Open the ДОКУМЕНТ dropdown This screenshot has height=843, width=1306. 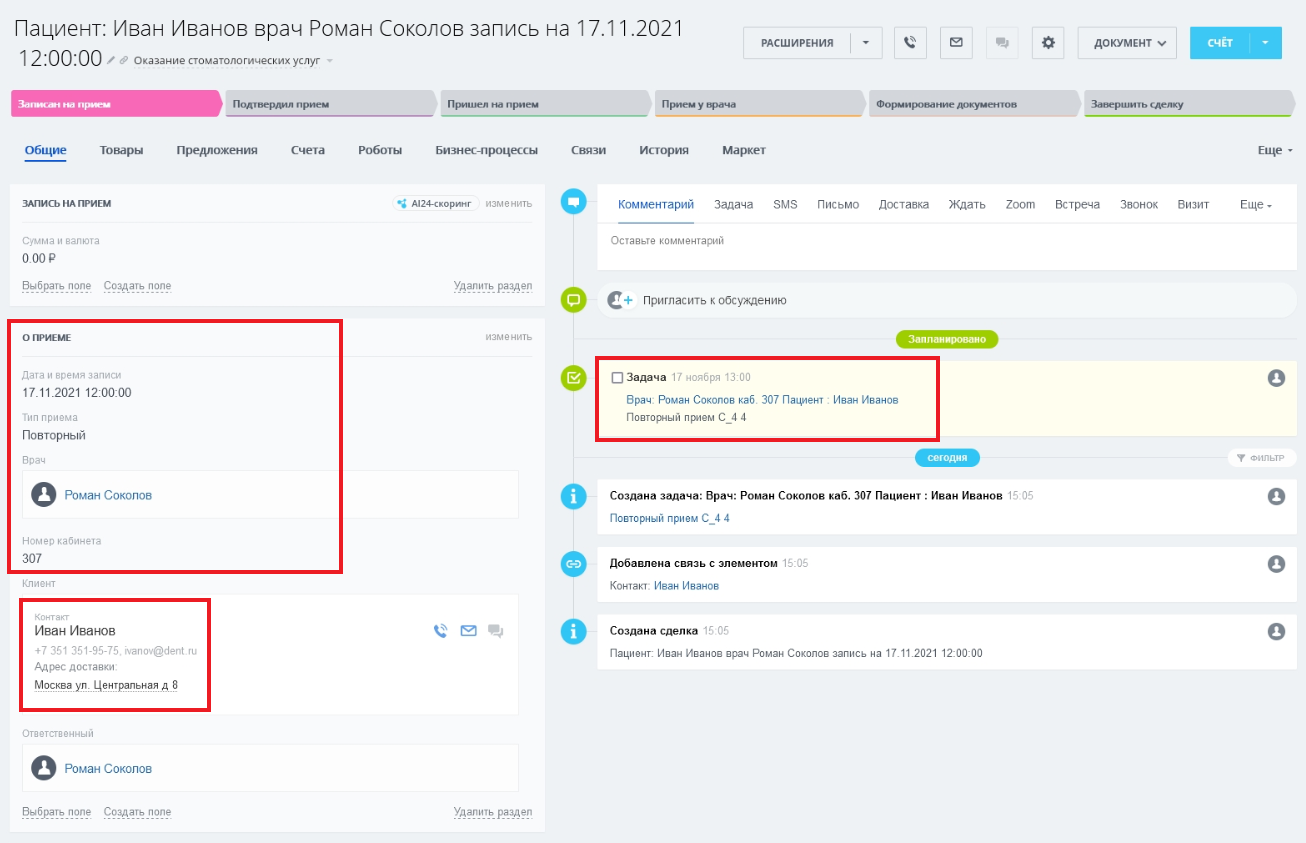click(x=1127, y=43)
